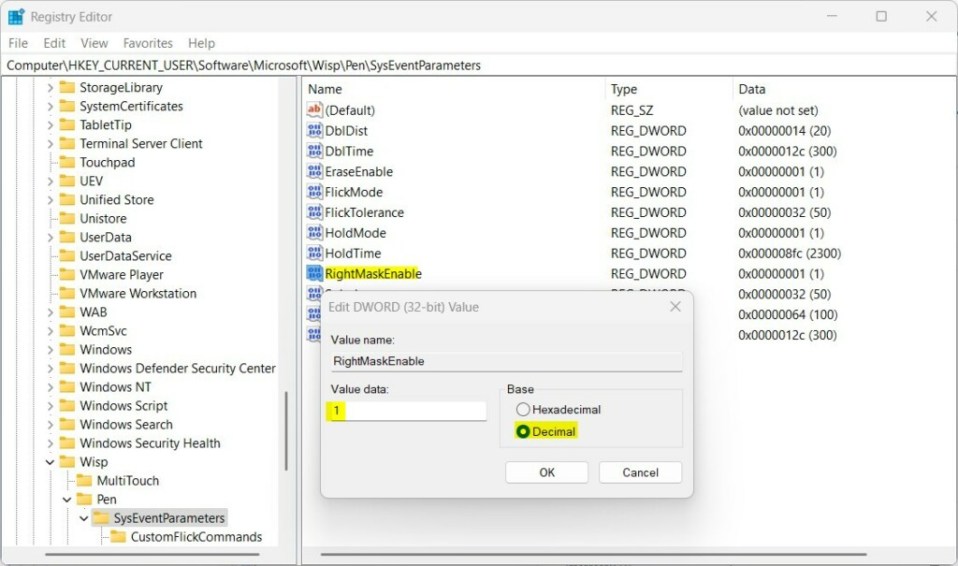Image resolution: width=958 pixels, height=566 pixels.
Task: Click the StorageLibrary folder icon
Action: [67, 87]
